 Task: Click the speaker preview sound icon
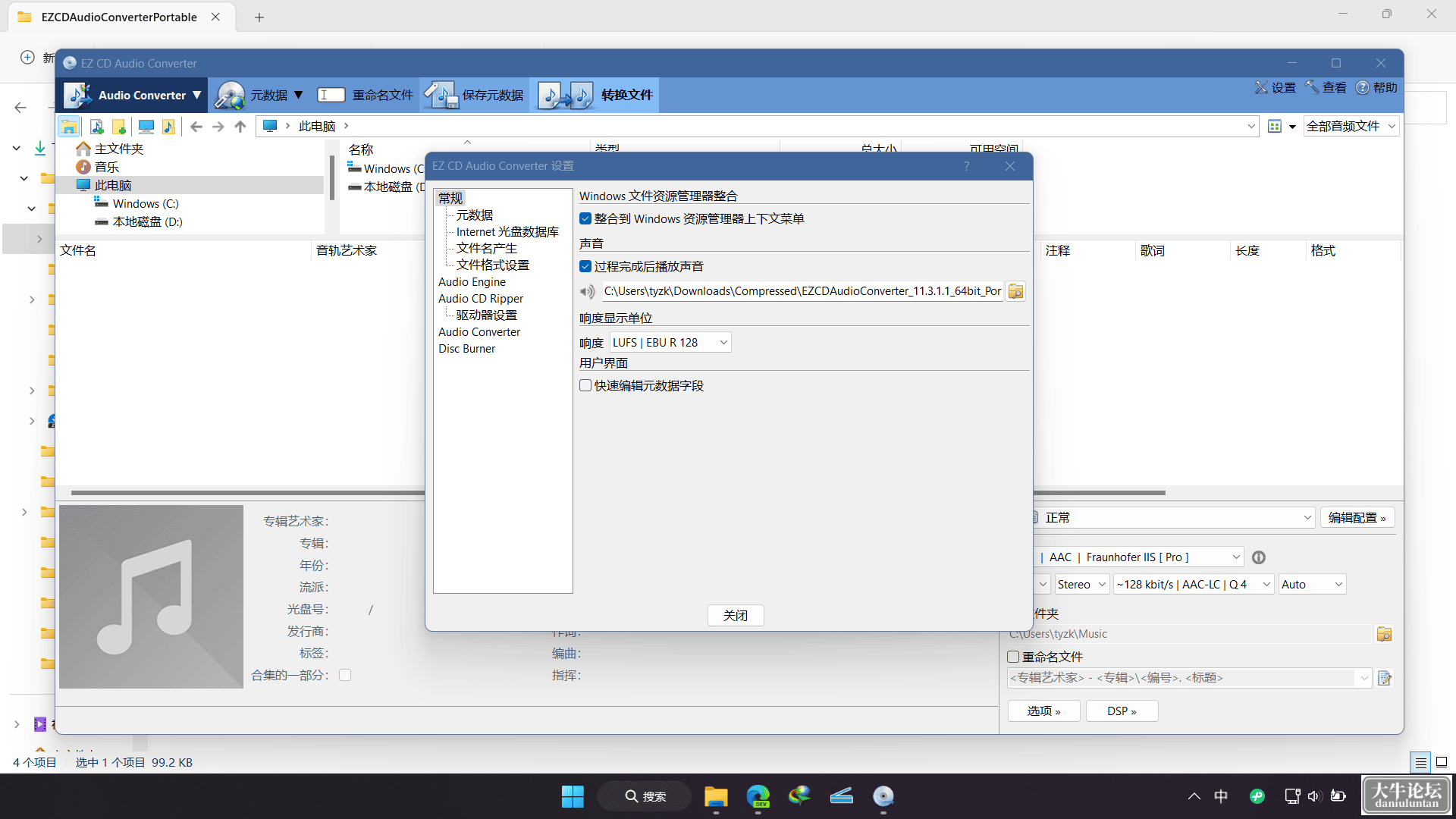pos(587,291)
